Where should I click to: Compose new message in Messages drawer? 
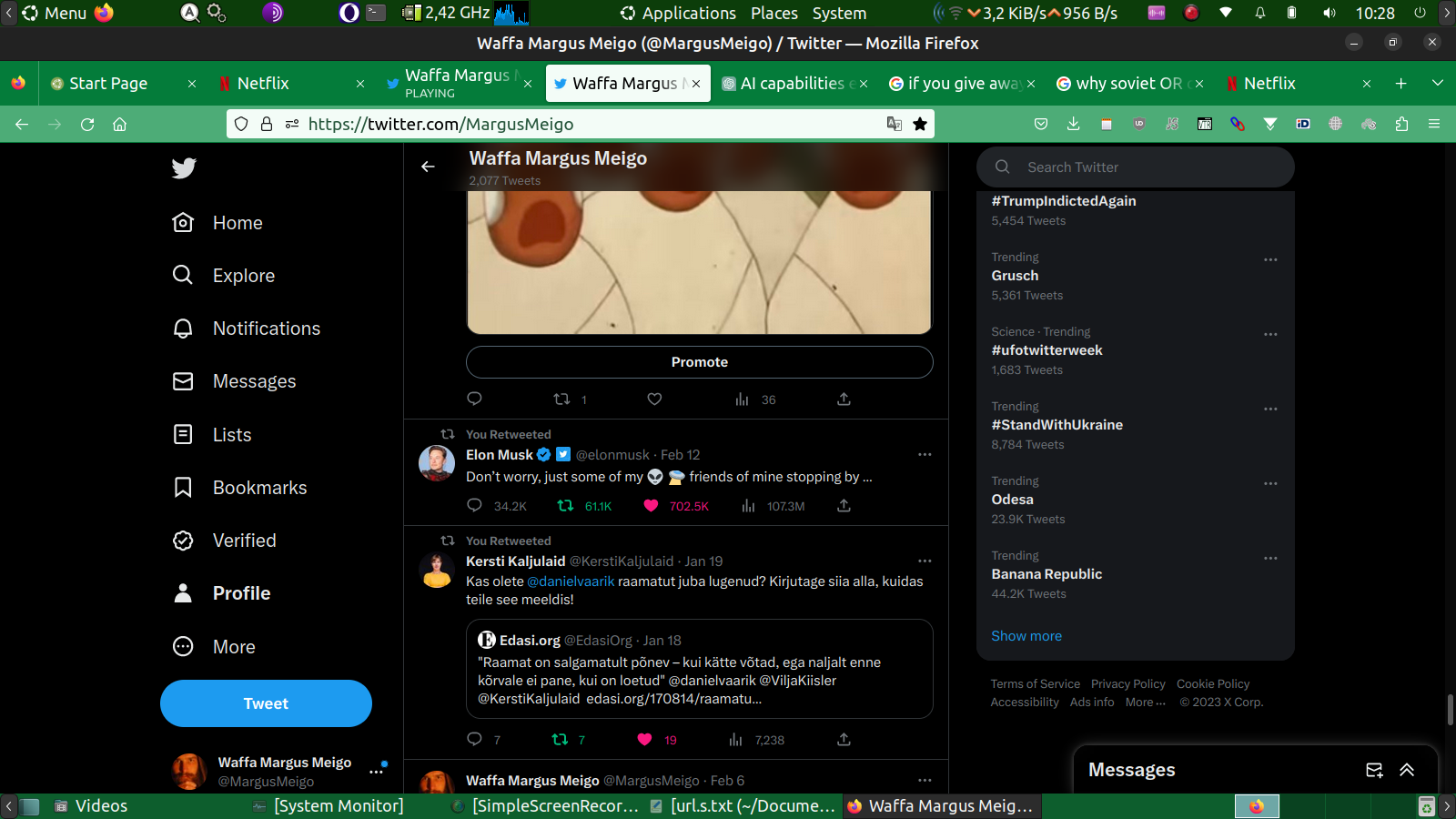click(x=1374, y=770)
